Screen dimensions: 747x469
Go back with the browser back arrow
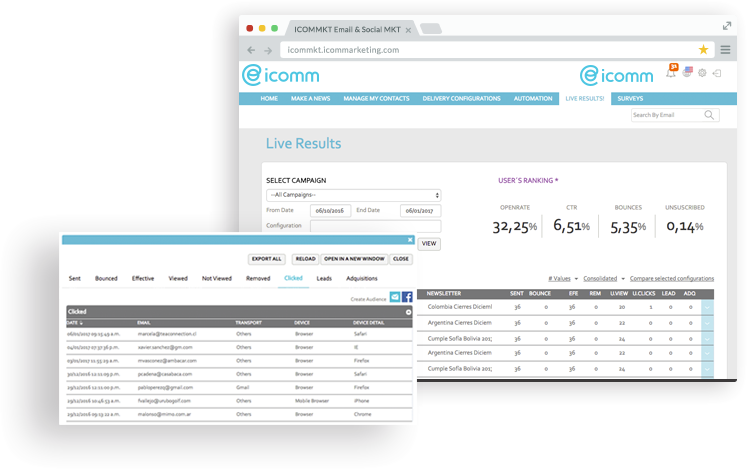[251, 50]
